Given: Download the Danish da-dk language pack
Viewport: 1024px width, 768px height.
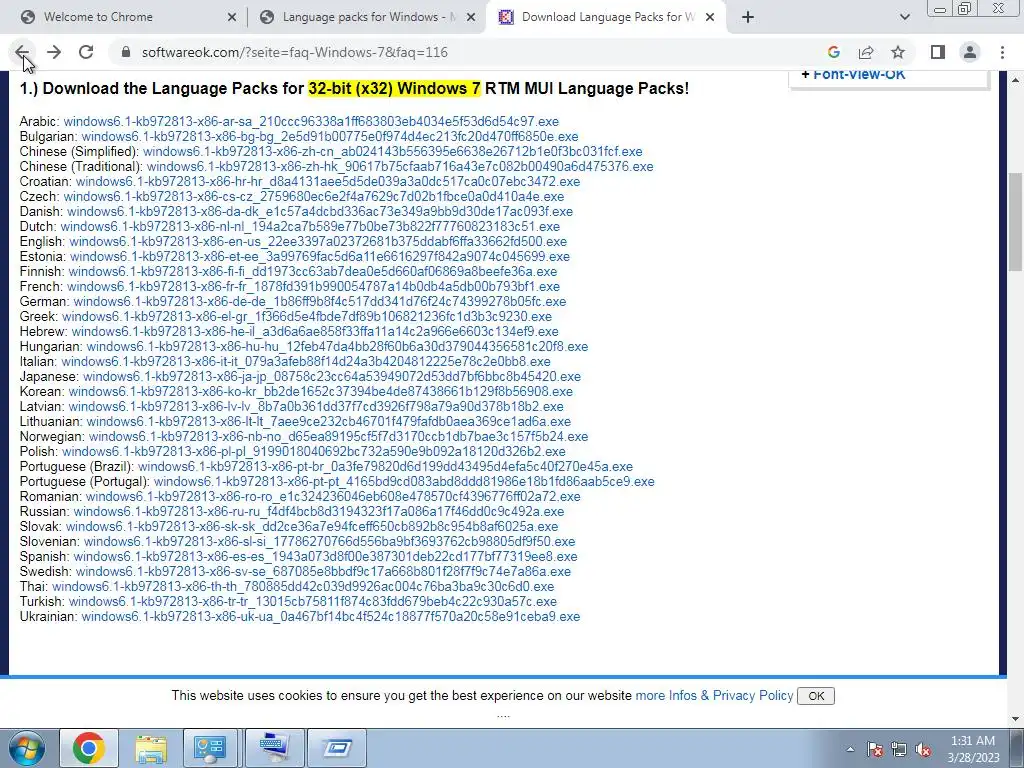Looking at the screenshot, I should (320, 212).
